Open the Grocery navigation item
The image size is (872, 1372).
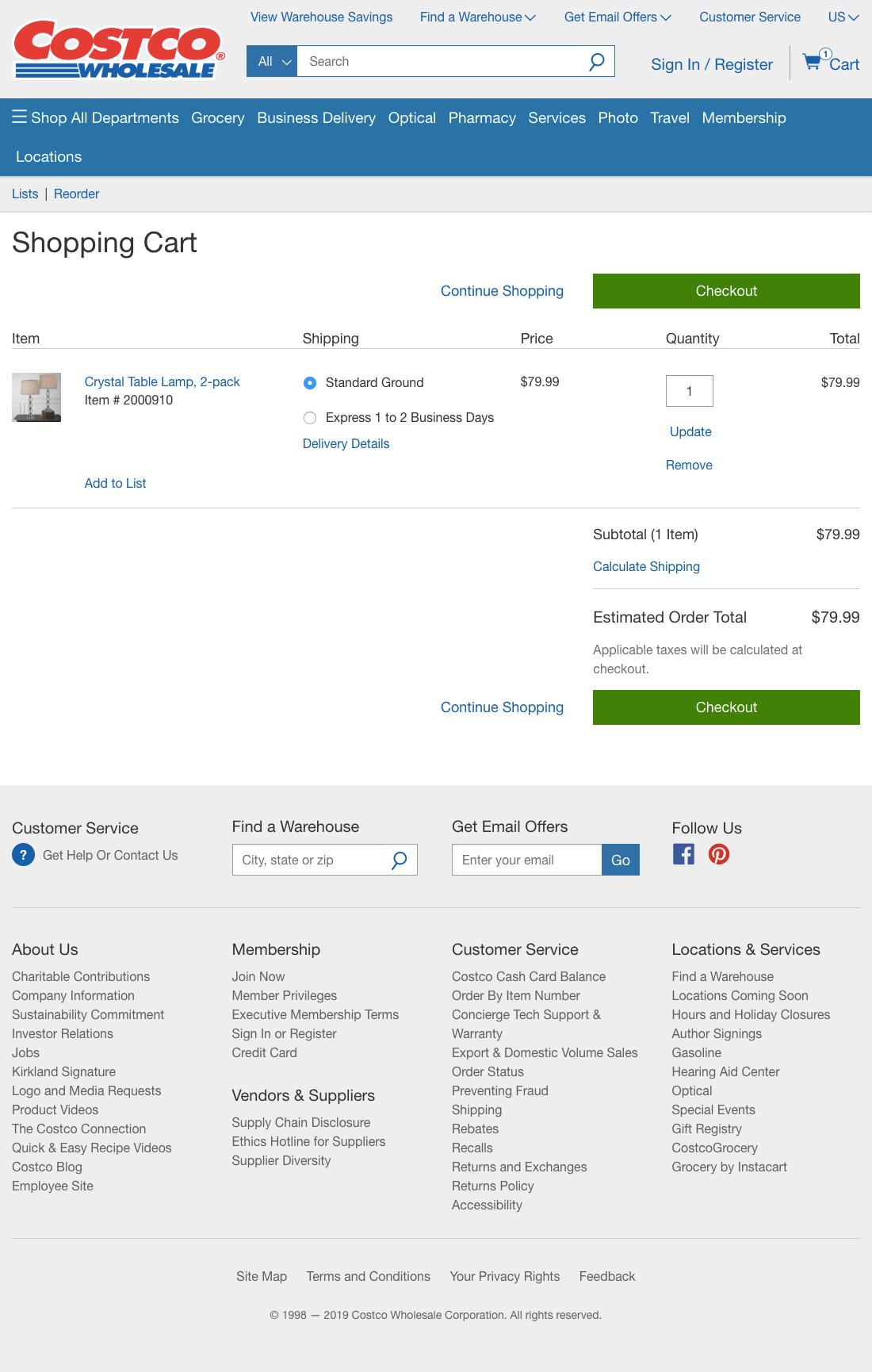217,118
